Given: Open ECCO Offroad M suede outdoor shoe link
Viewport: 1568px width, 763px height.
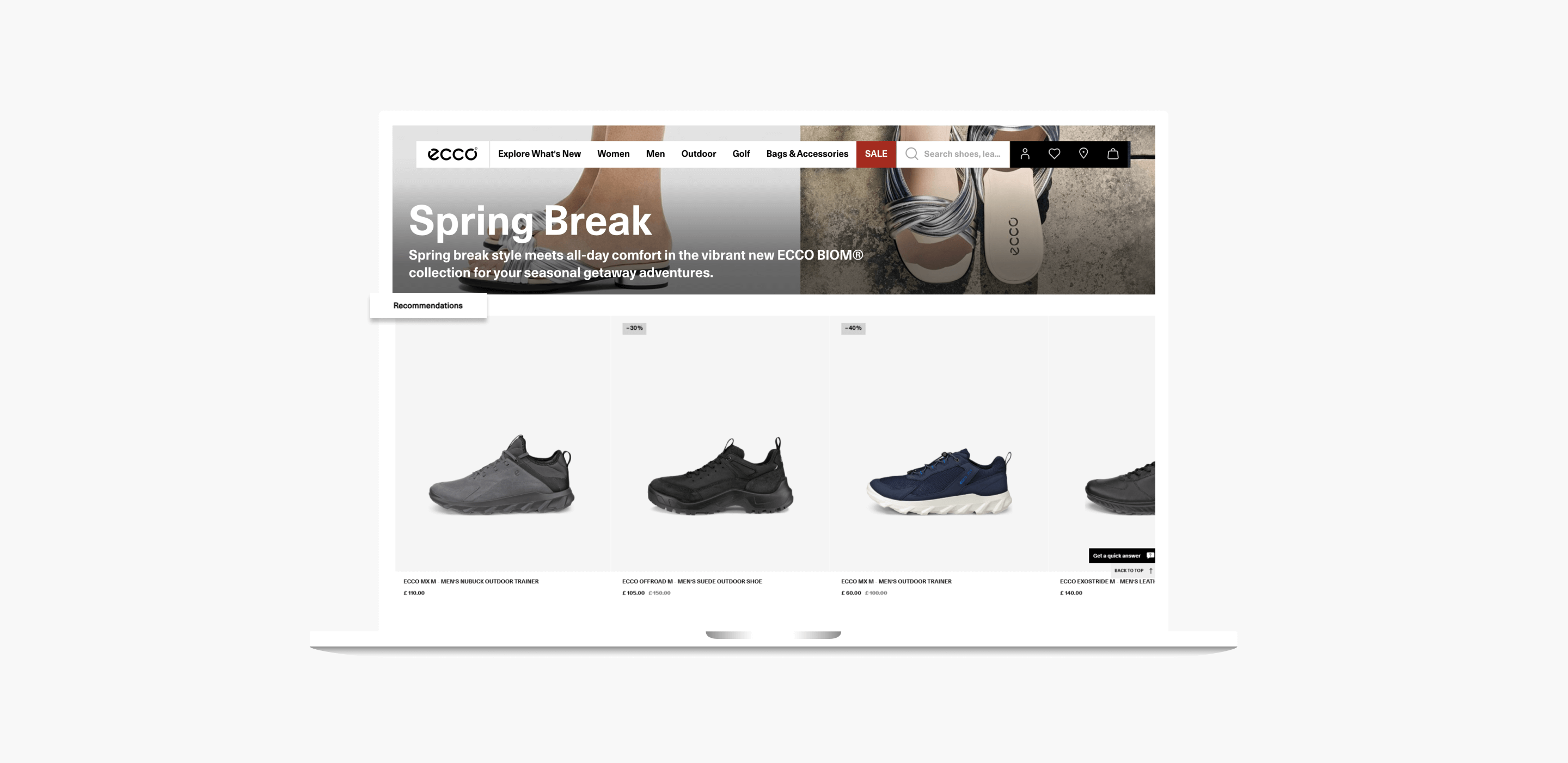Looking at the screenshot, I should pos(691,581).
